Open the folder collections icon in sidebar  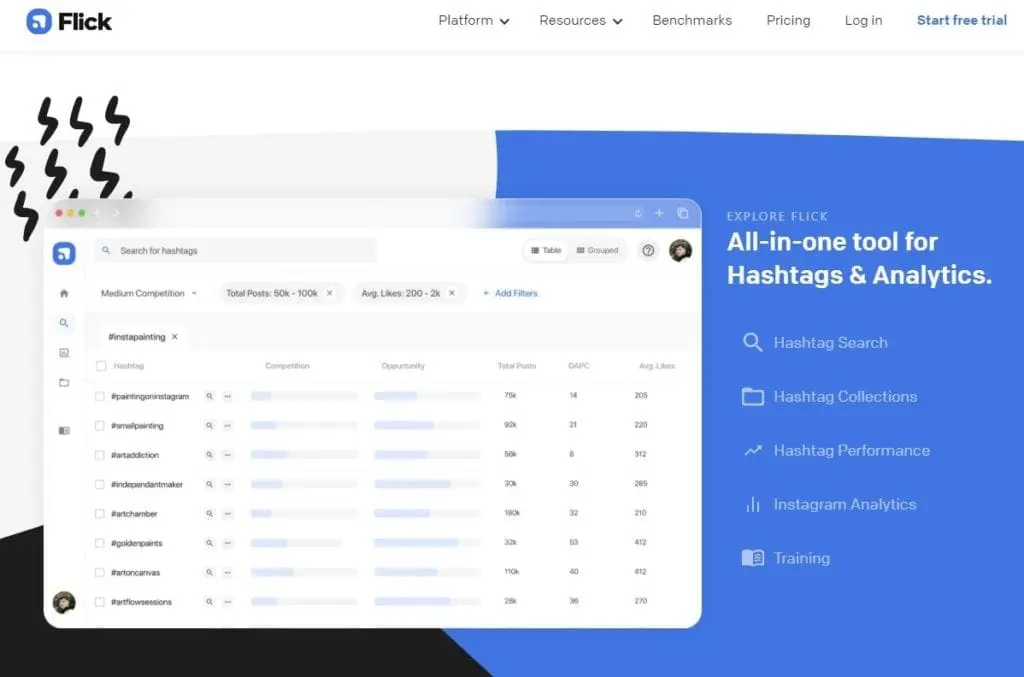64,383
